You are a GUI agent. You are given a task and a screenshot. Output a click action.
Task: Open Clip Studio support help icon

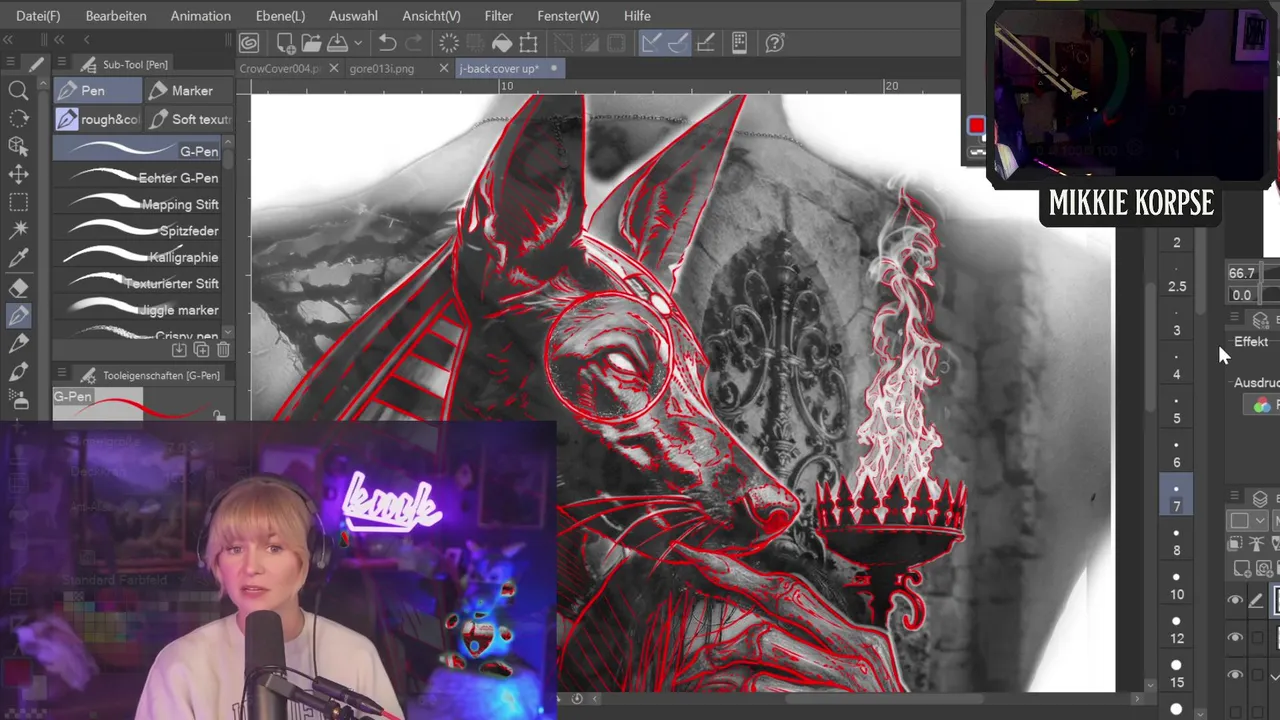774,43
